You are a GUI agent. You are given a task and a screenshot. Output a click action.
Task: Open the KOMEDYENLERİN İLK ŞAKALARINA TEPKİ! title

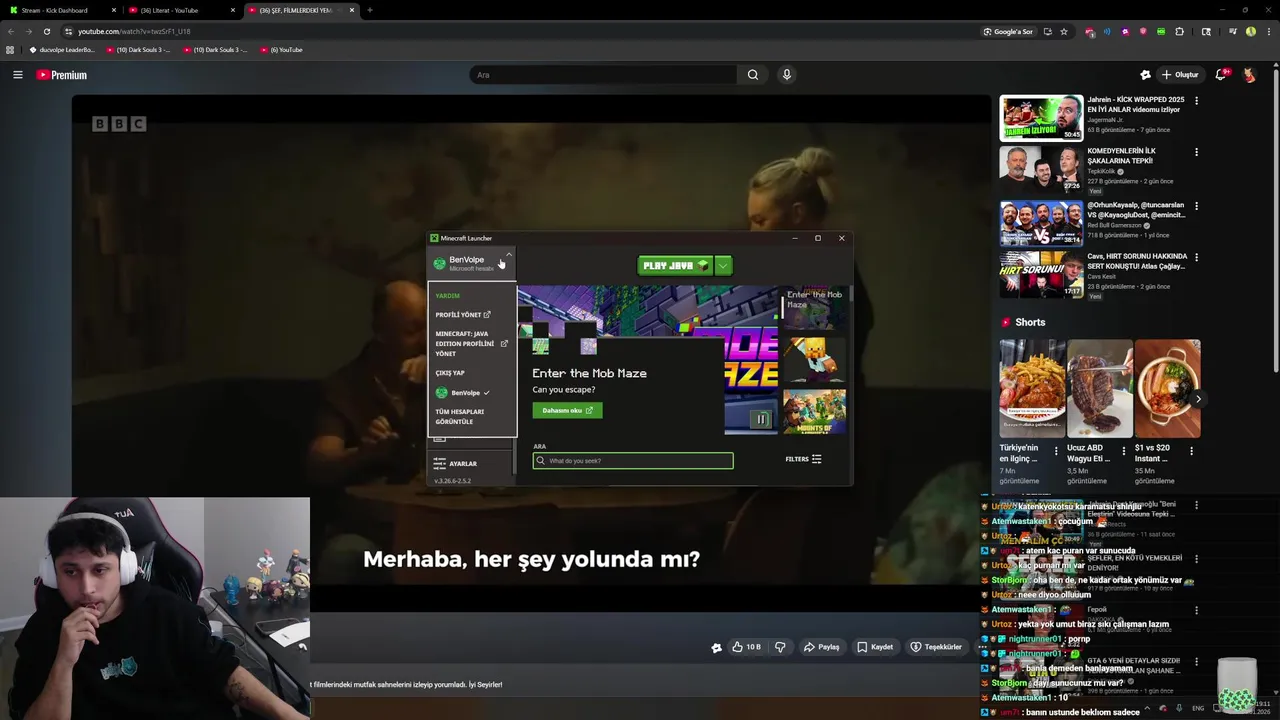pos(1121,156)
